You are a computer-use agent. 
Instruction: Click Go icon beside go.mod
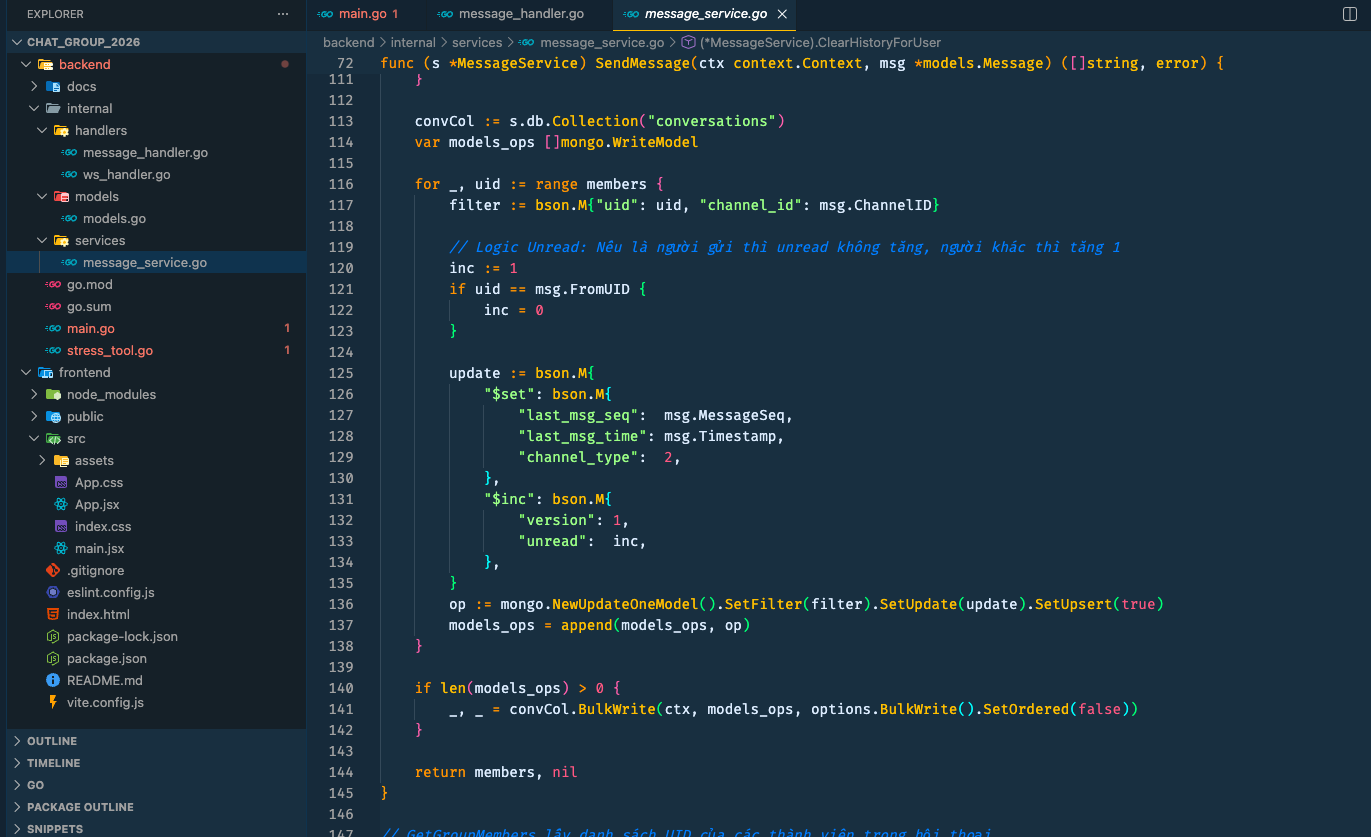click(x=53, y=284)
